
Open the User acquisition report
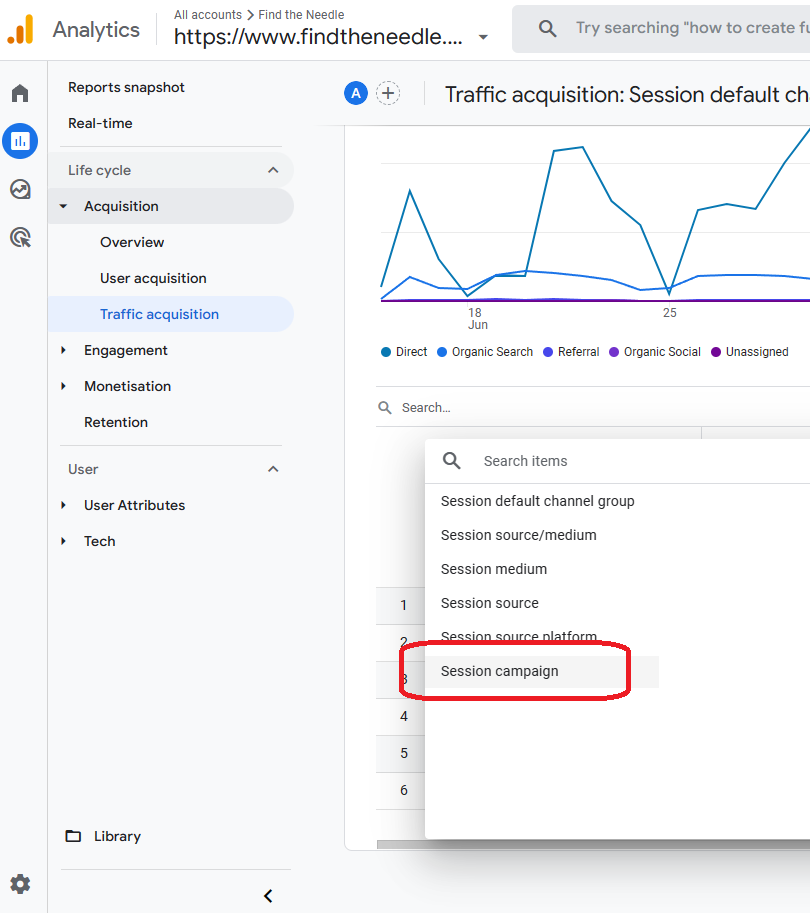(153, 278)
